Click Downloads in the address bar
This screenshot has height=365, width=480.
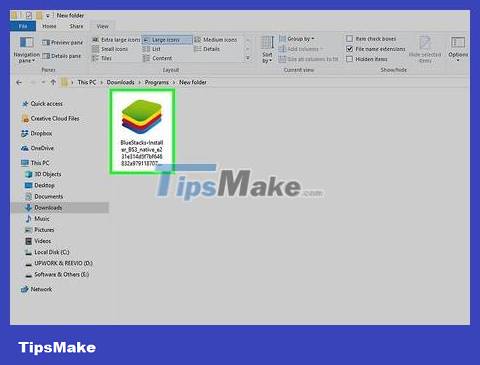120,82
